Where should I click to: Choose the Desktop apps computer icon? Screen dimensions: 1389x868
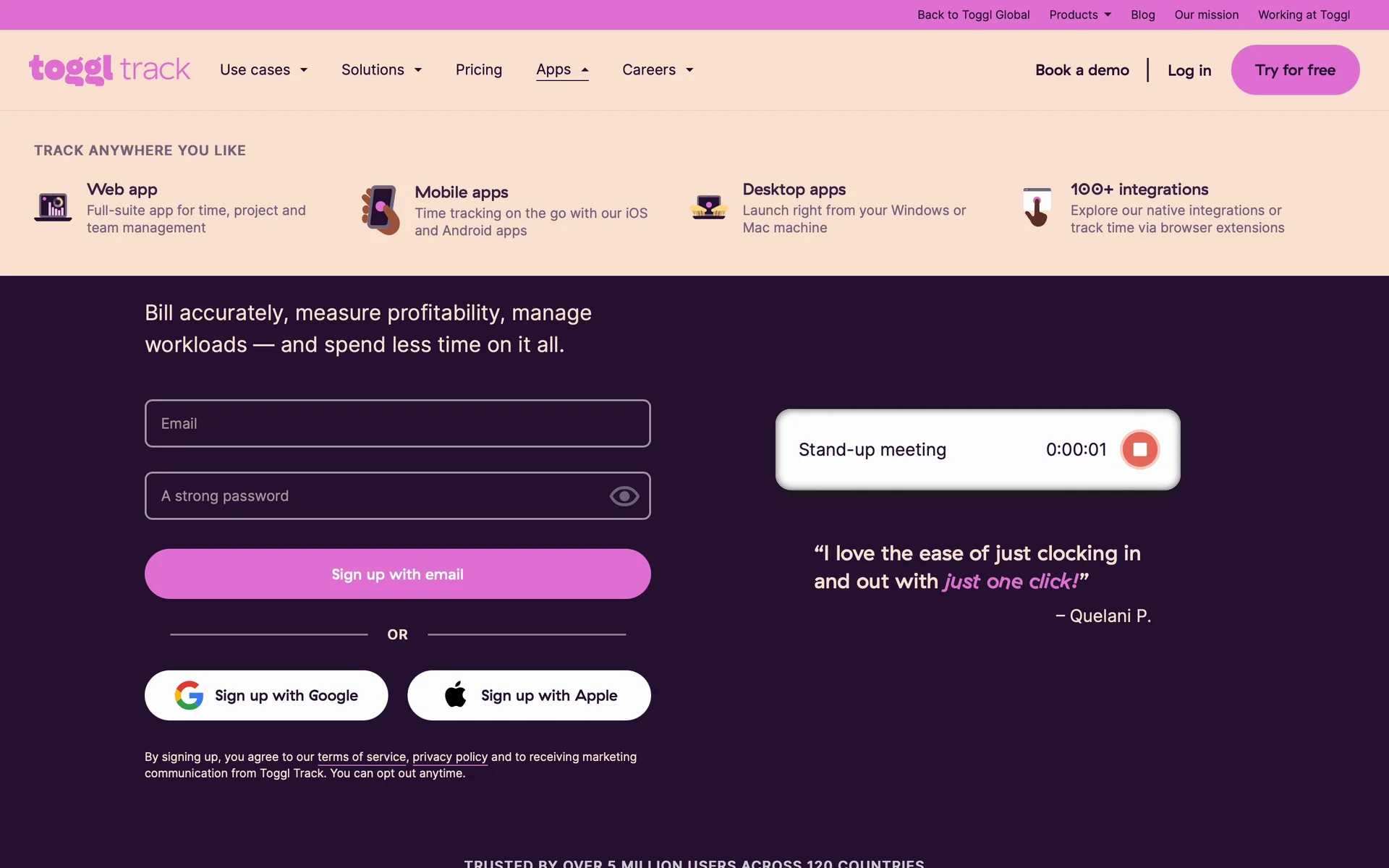click(x=708, y=207)
